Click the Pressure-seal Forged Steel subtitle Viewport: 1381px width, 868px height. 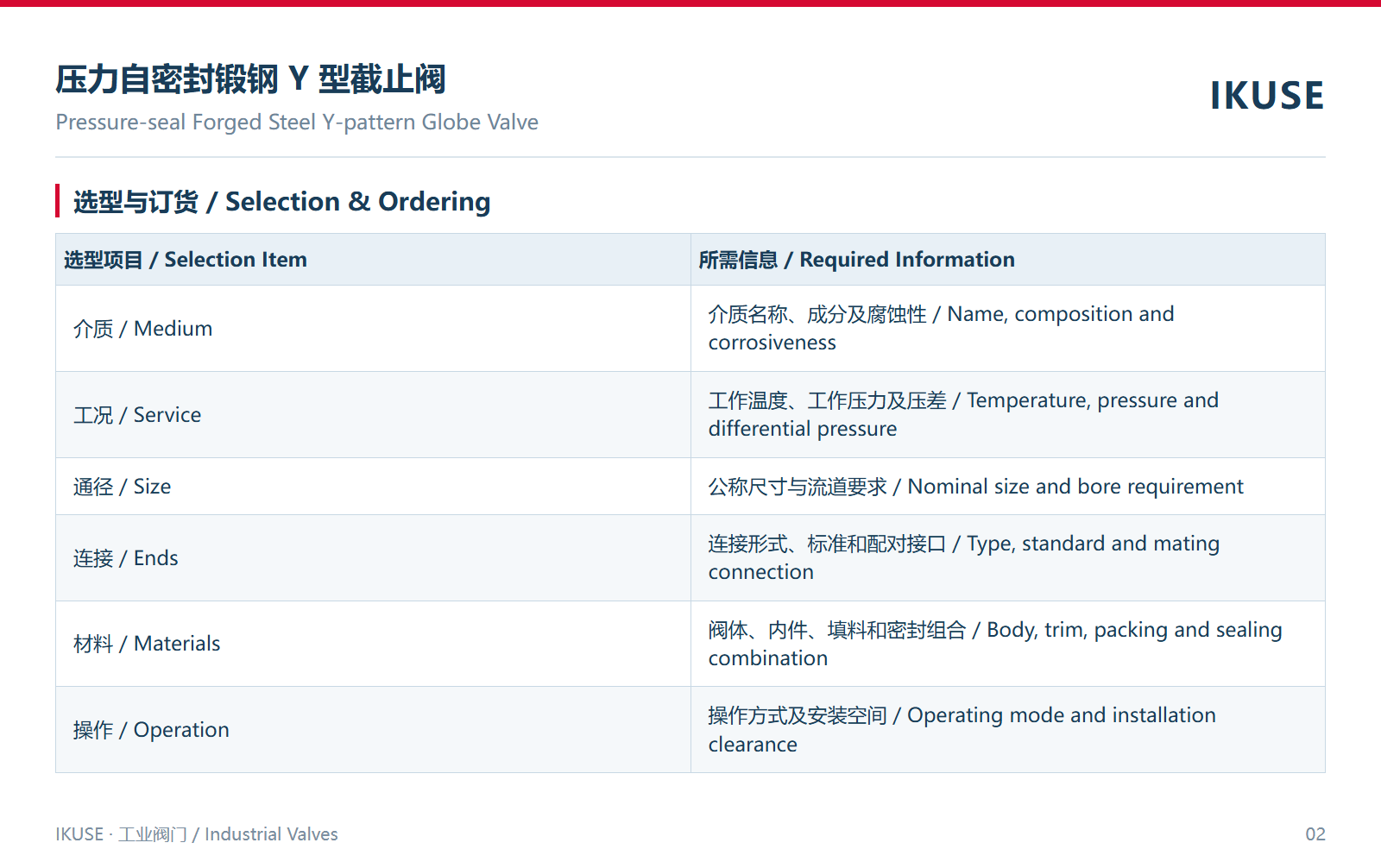click(x=297, y=123)
